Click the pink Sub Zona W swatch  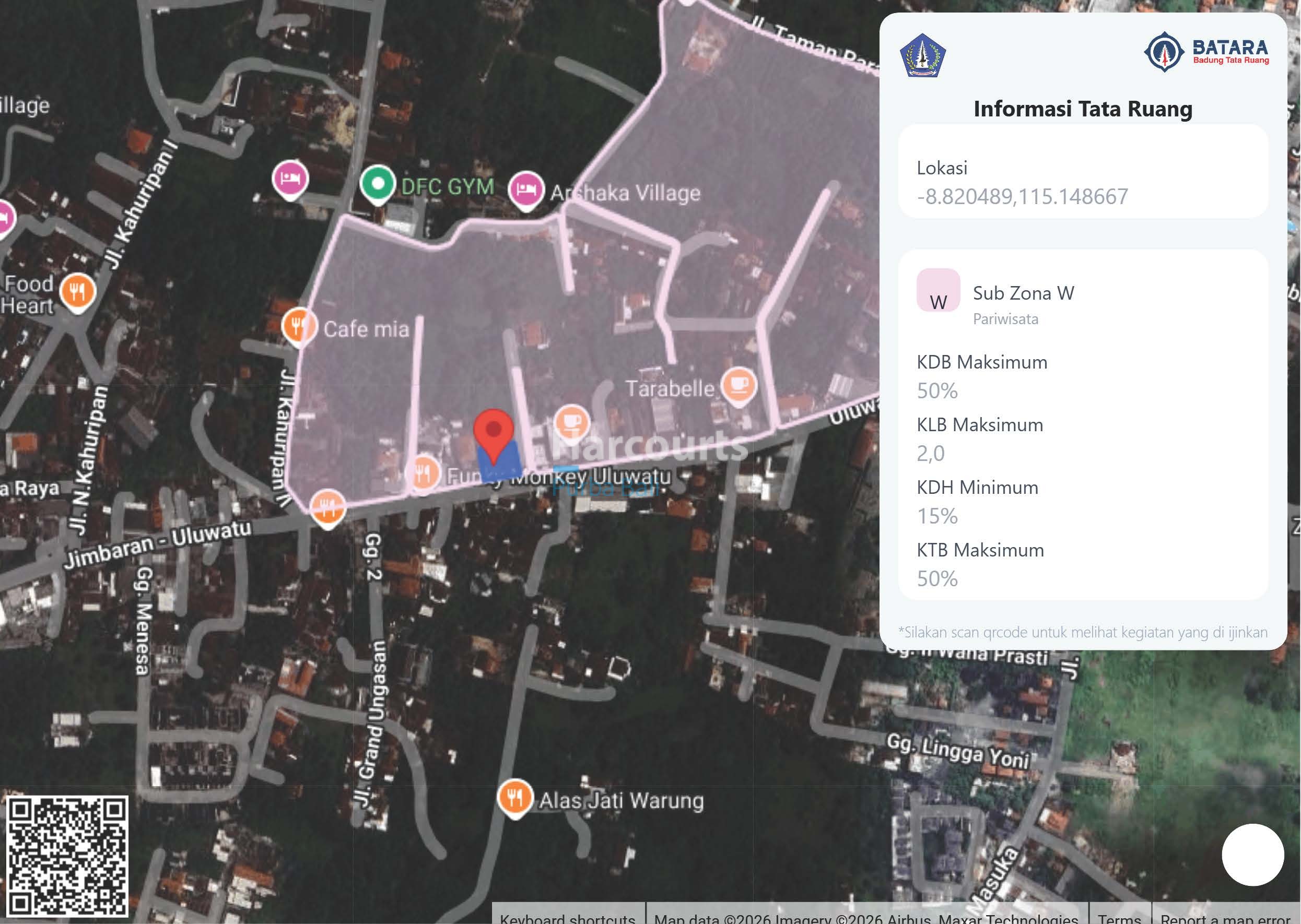(938, 290)
